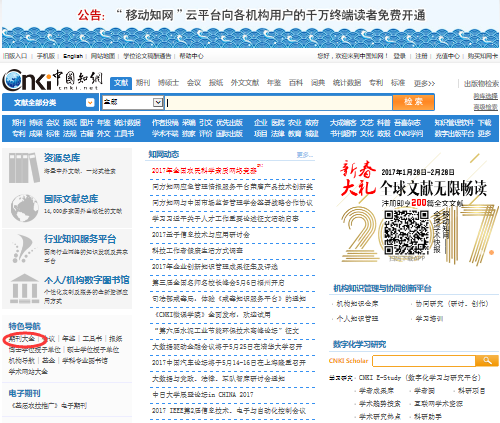Open 学习培训 link
The height and width of the screenshot is (423, 500).
tap(429, 319)
